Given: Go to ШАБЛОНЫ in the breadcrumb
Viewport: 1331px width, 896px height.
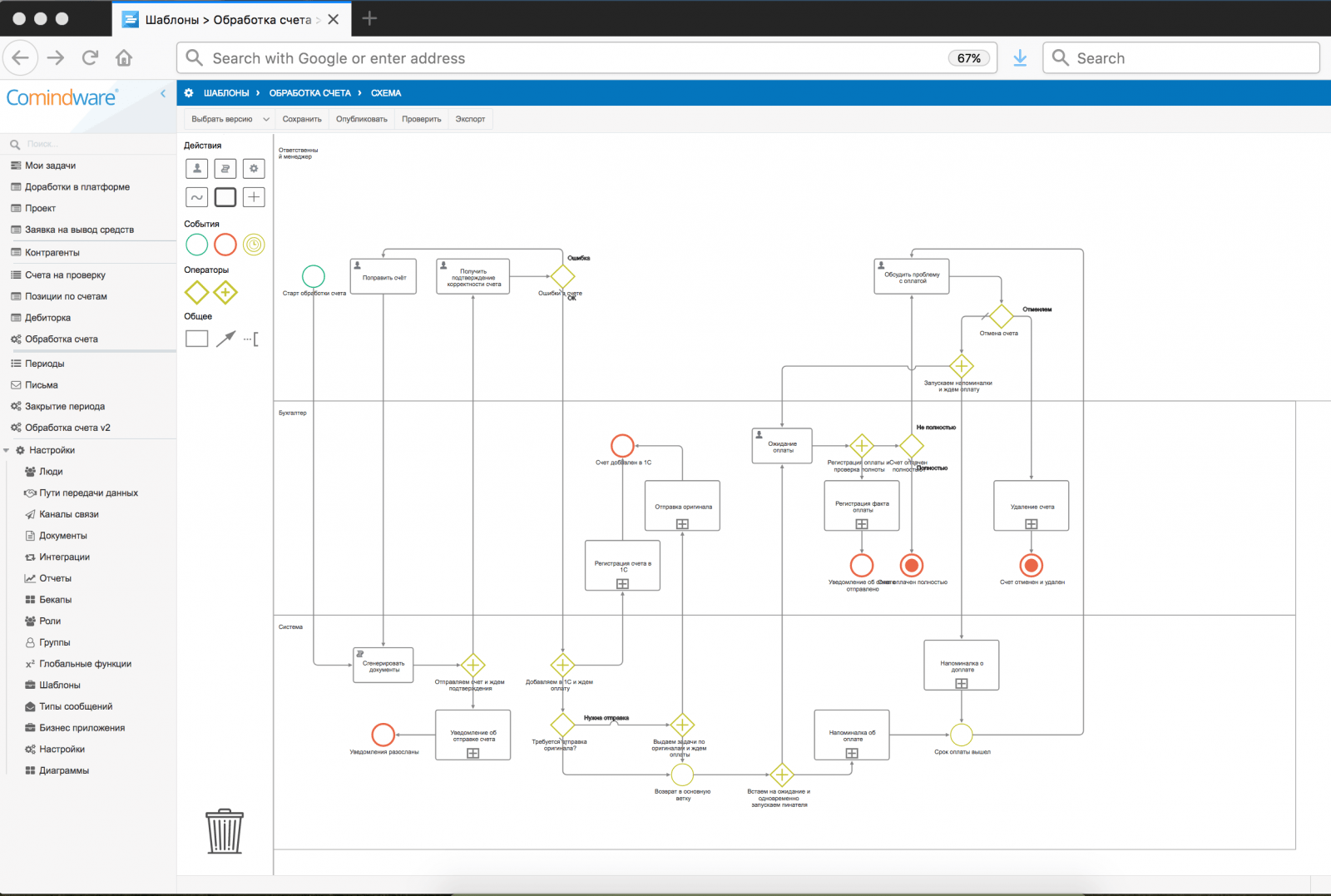Looking at the screenshot, I should [x=226, y=93].
